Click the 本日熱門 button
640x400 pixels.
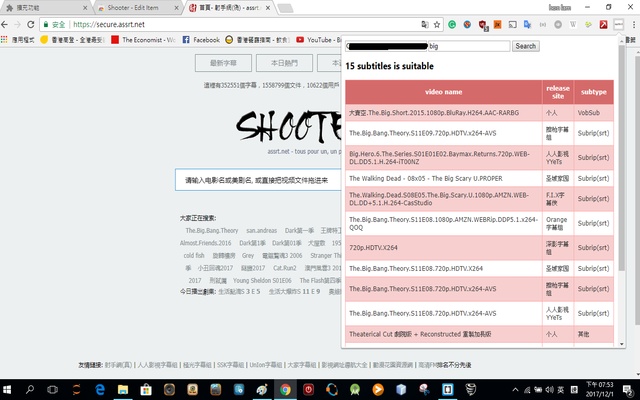click(x=284, y=63)
